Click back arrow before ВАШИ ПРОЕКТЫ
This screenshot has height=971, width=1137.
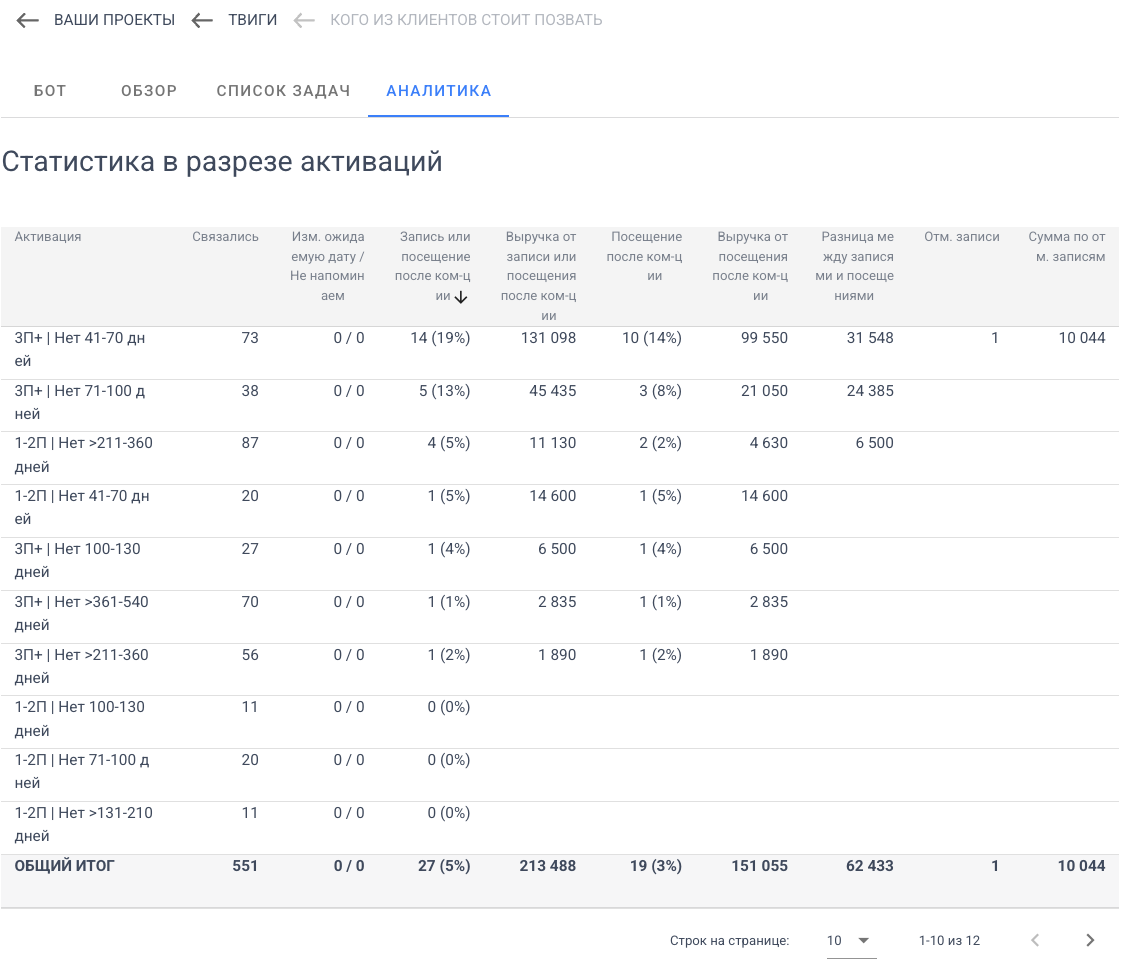point(28,20)
